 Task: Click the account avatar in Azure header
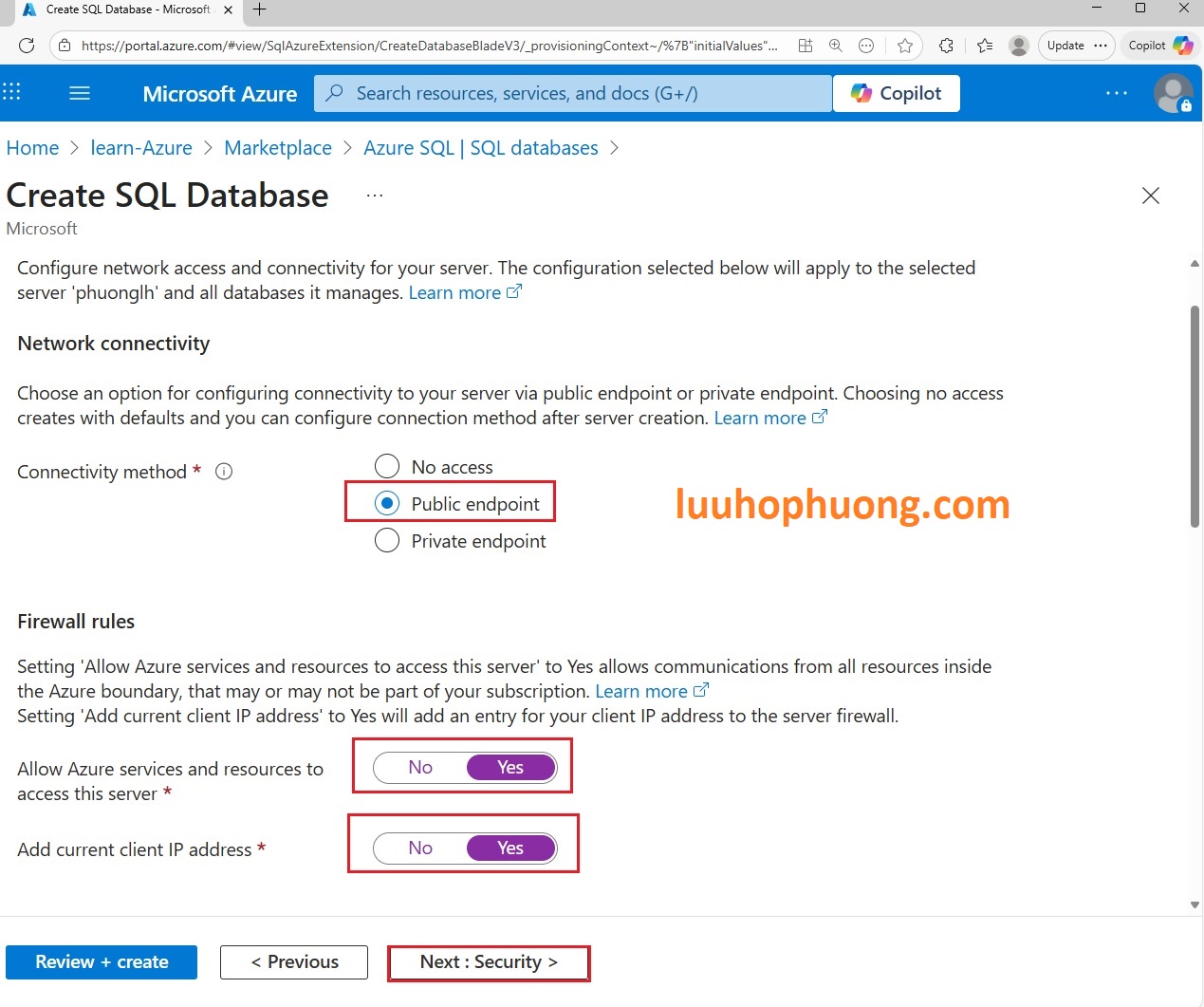(x=1173, y=93)
